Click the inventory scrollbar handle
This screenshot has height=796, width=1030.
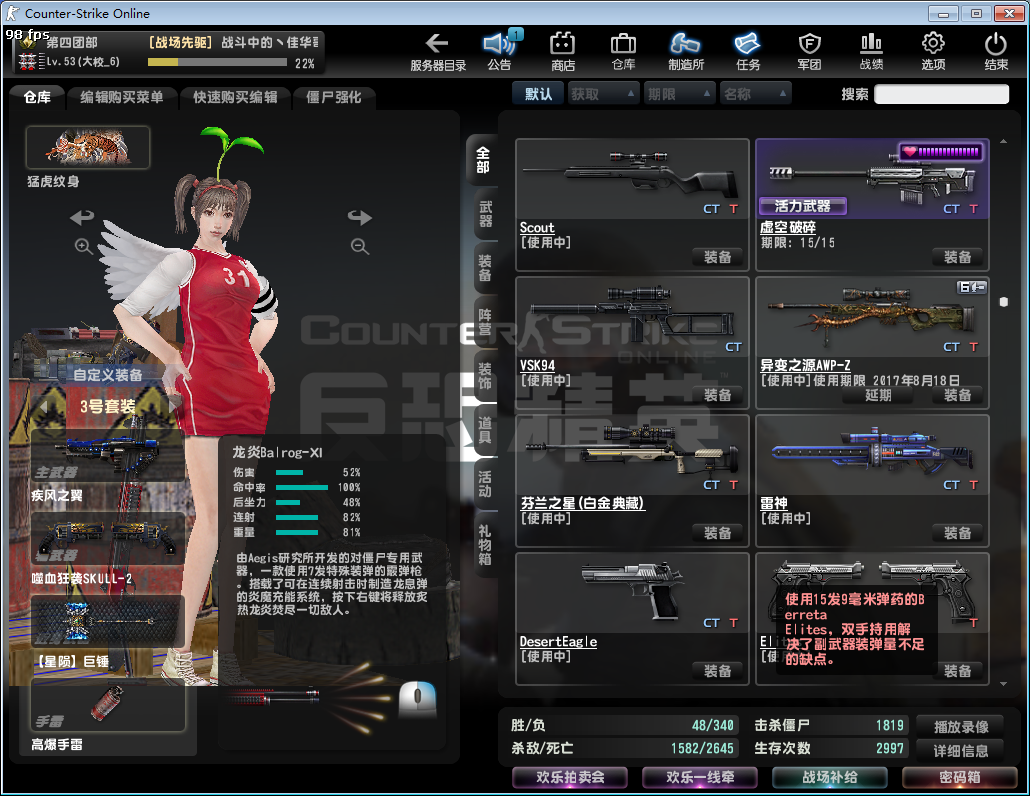(x=1003, y=301)
